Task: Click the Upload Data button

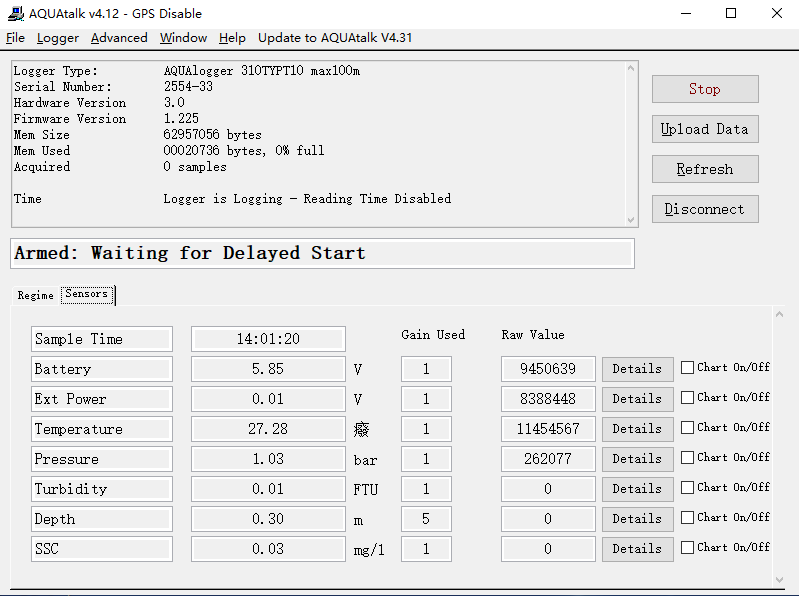Action: pos(705,129)
